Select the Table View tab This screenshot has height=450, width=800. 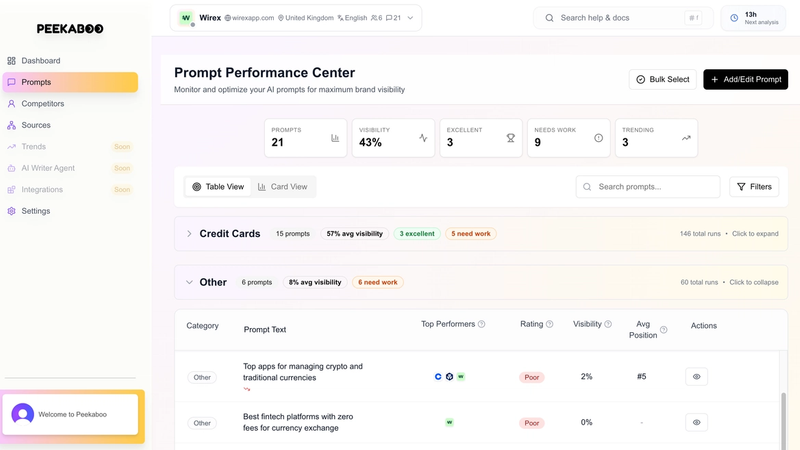(x=218, y=187)
